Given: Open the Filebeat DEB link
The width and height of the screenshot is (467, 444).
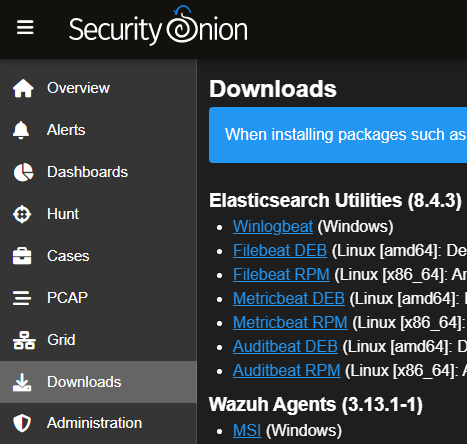Looking at the screenshot, I should pos(280,251).
